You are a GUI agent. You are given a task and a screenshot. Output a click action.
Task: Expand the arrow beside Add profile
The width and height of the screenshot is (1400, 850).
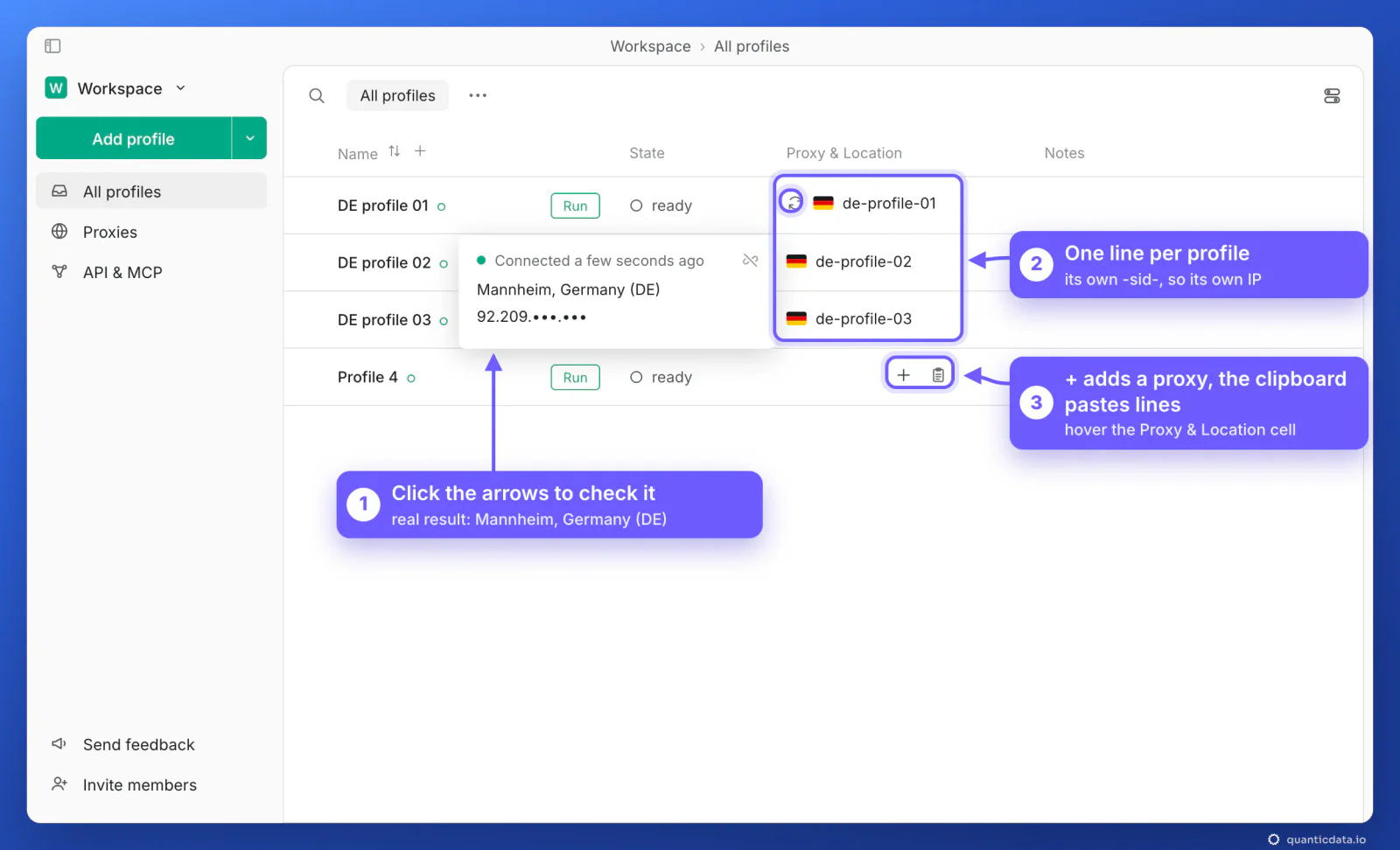coord(249,138)
